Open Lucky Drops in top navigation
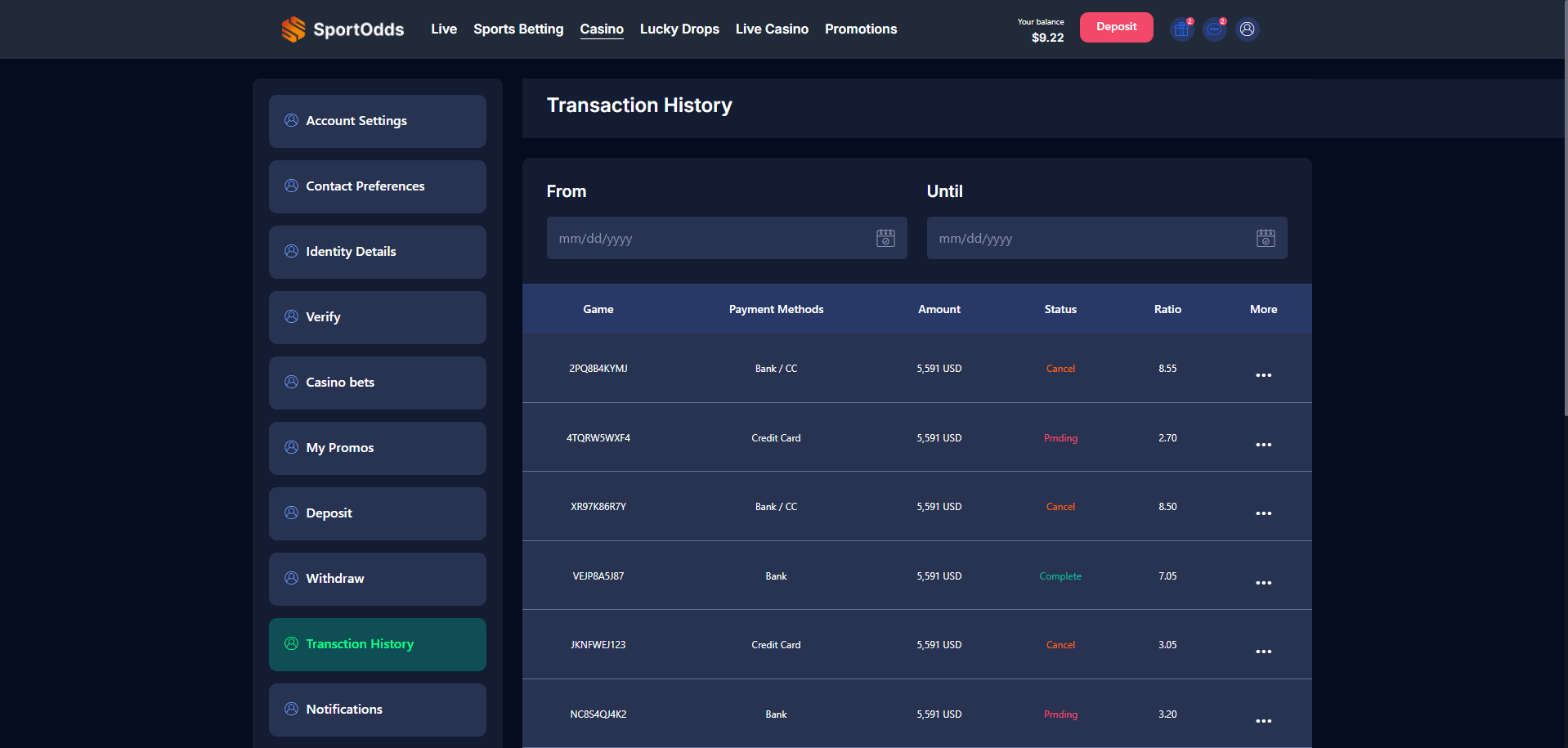1568x748 pixels. click(679, 29)
